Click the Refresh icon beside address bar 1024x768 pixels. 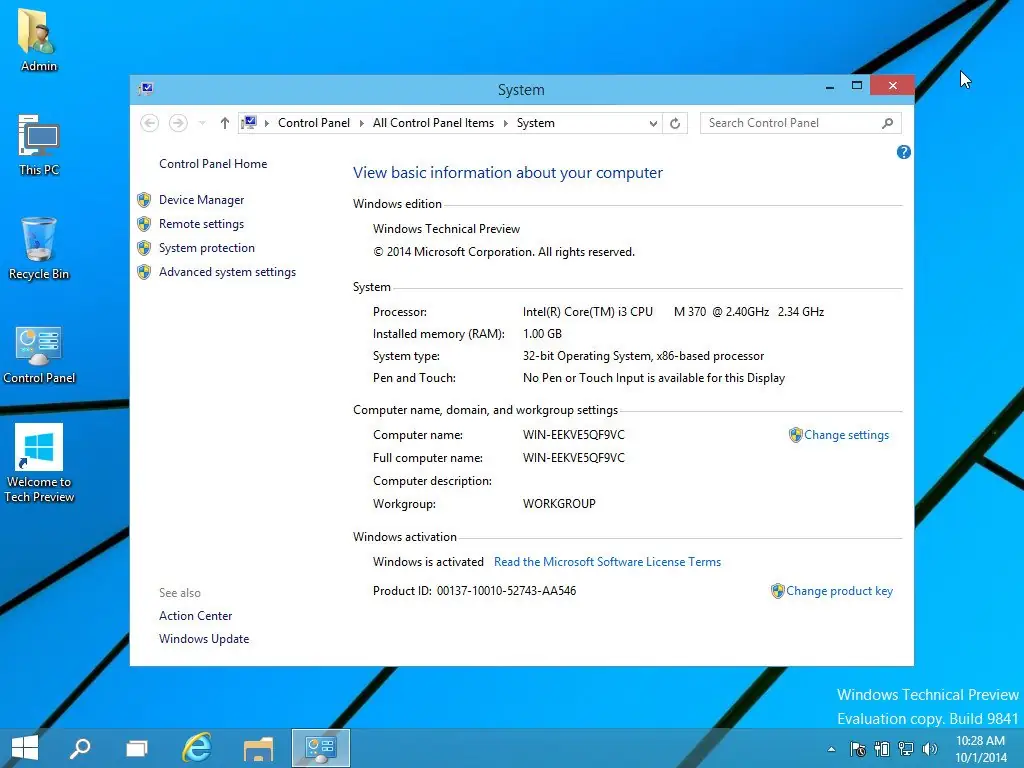[675, 122]
